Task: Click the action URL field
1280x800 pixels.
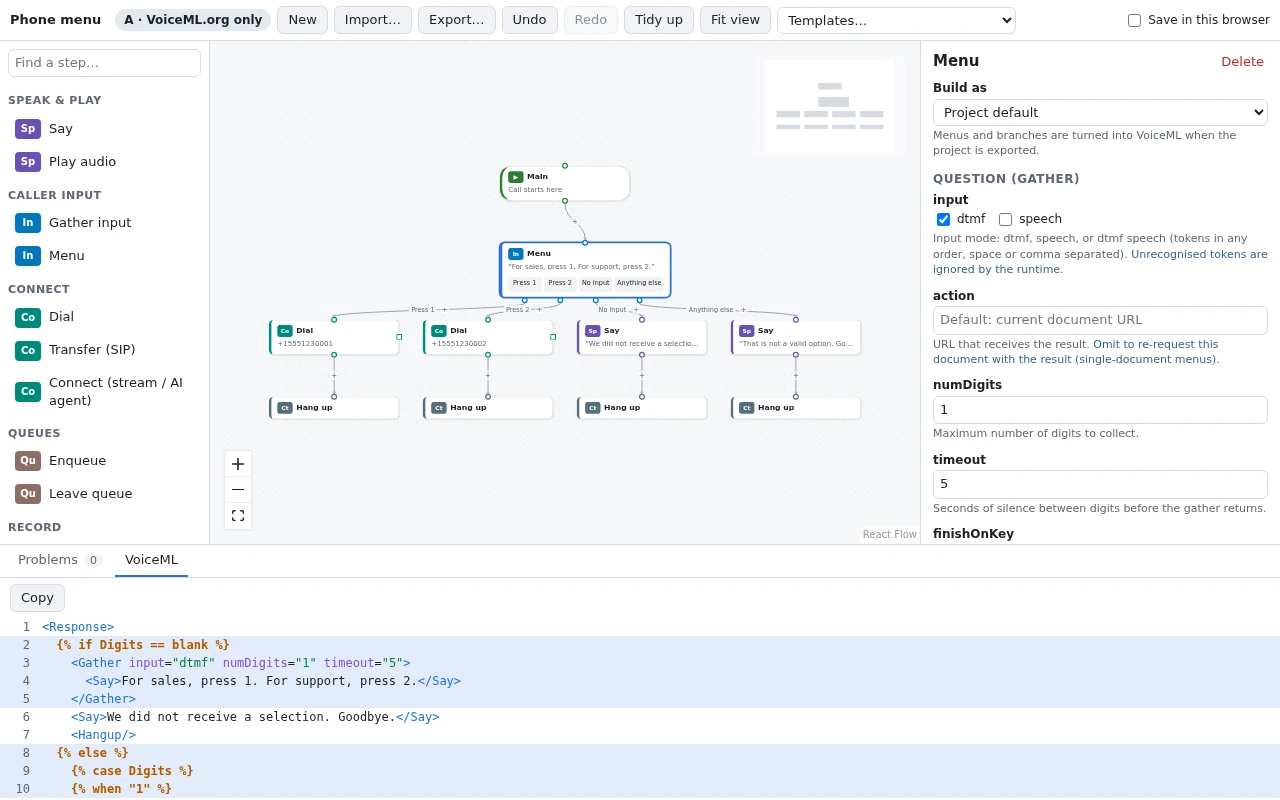Action: click(x=1100, y=320)
